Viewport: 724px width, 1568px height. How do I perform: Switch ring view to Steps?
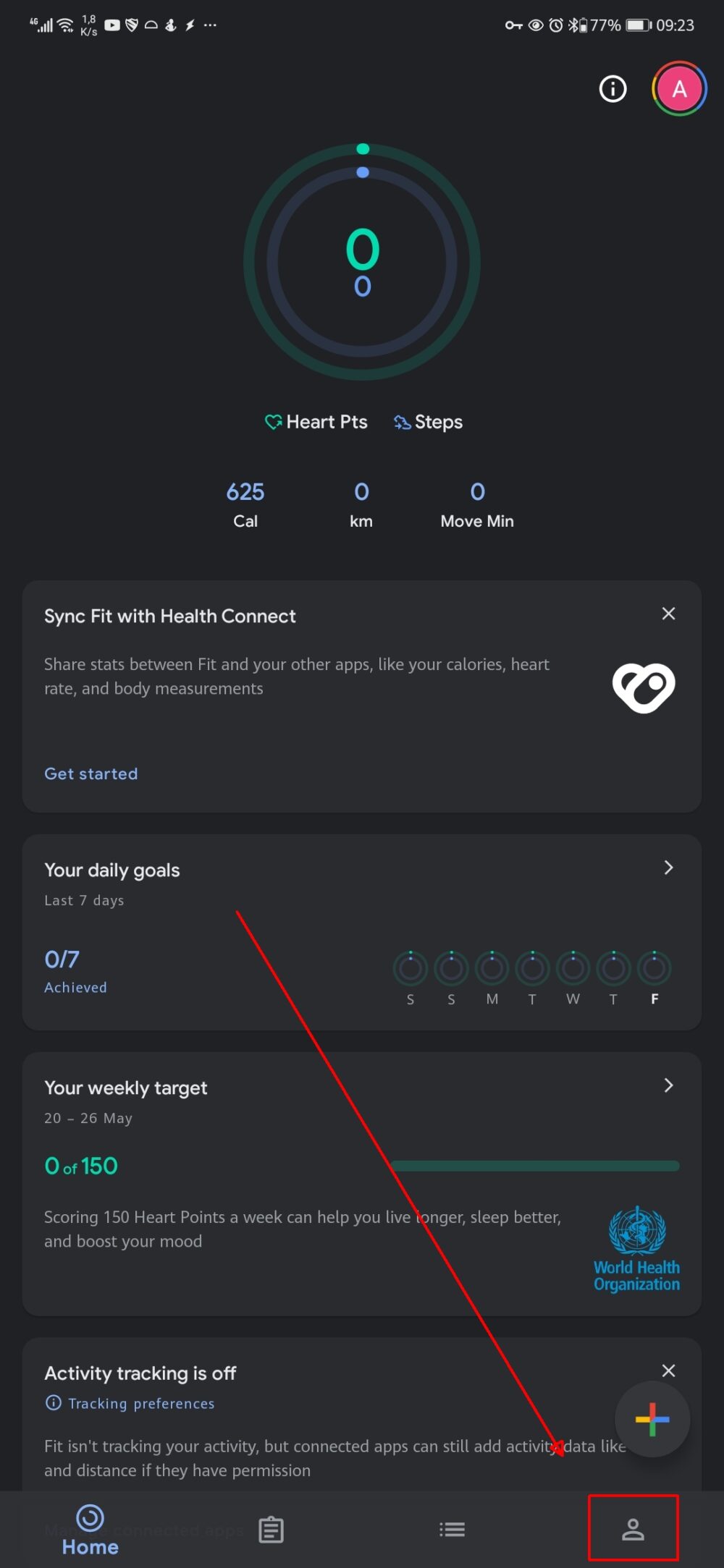pyautogui.click(x=427, y=422)
